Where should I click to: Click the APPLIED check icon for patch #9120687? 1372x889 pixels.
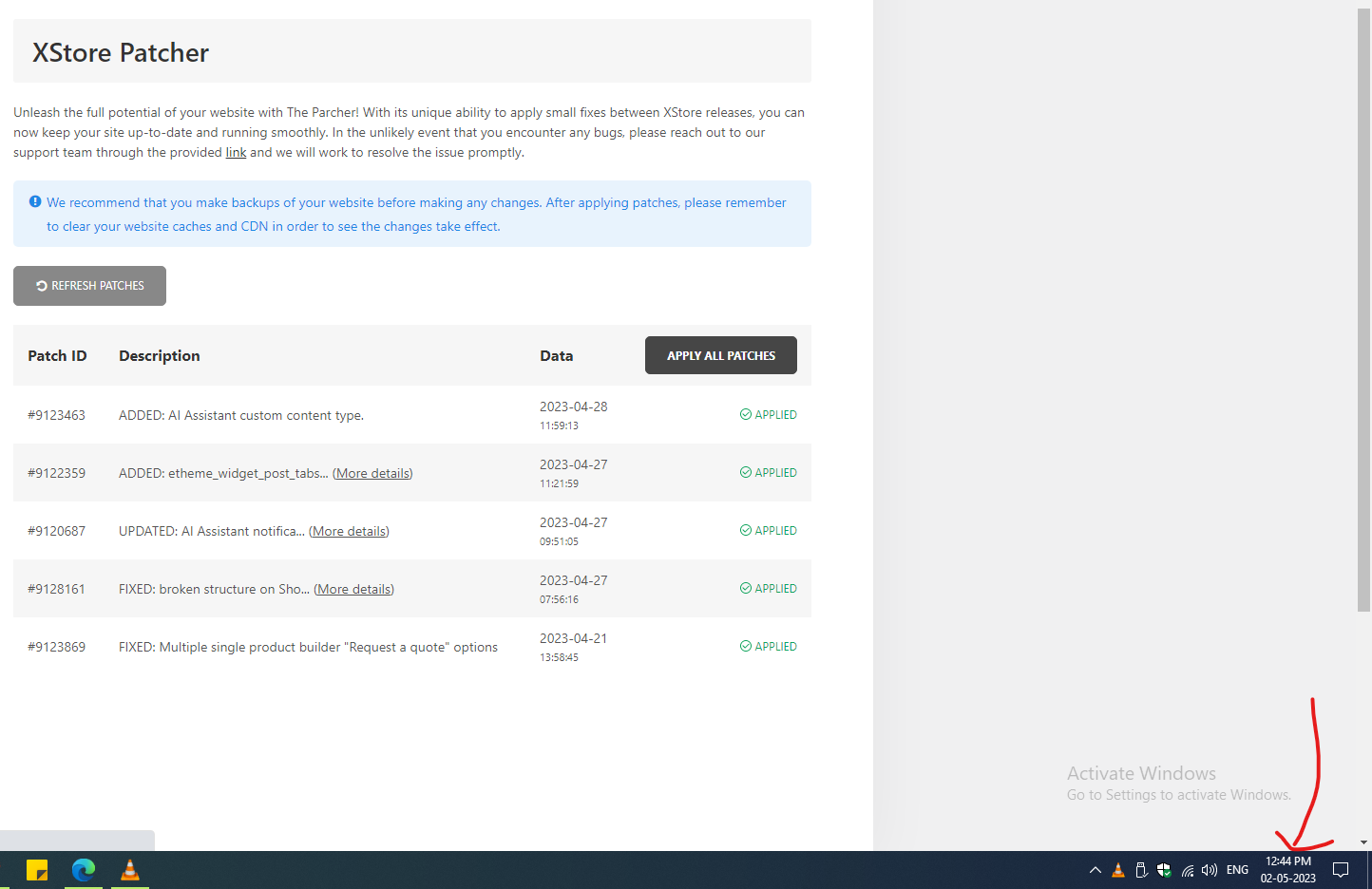746,530
